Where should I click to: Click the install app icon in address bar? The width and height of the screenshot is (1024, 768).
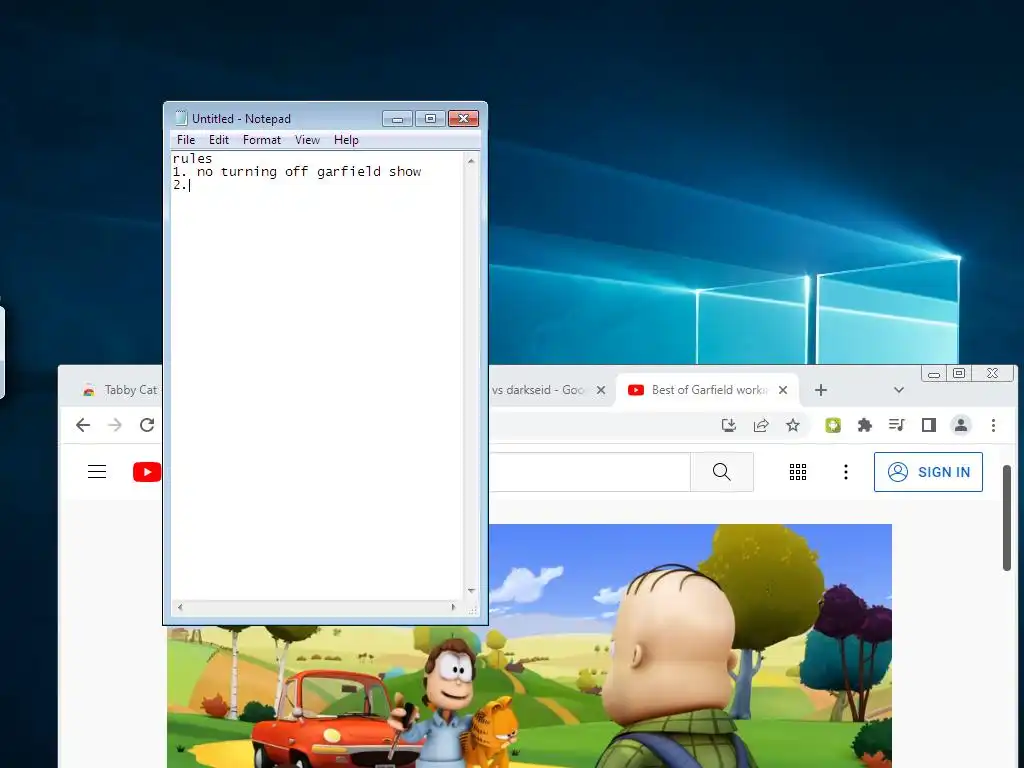(729, 426)
